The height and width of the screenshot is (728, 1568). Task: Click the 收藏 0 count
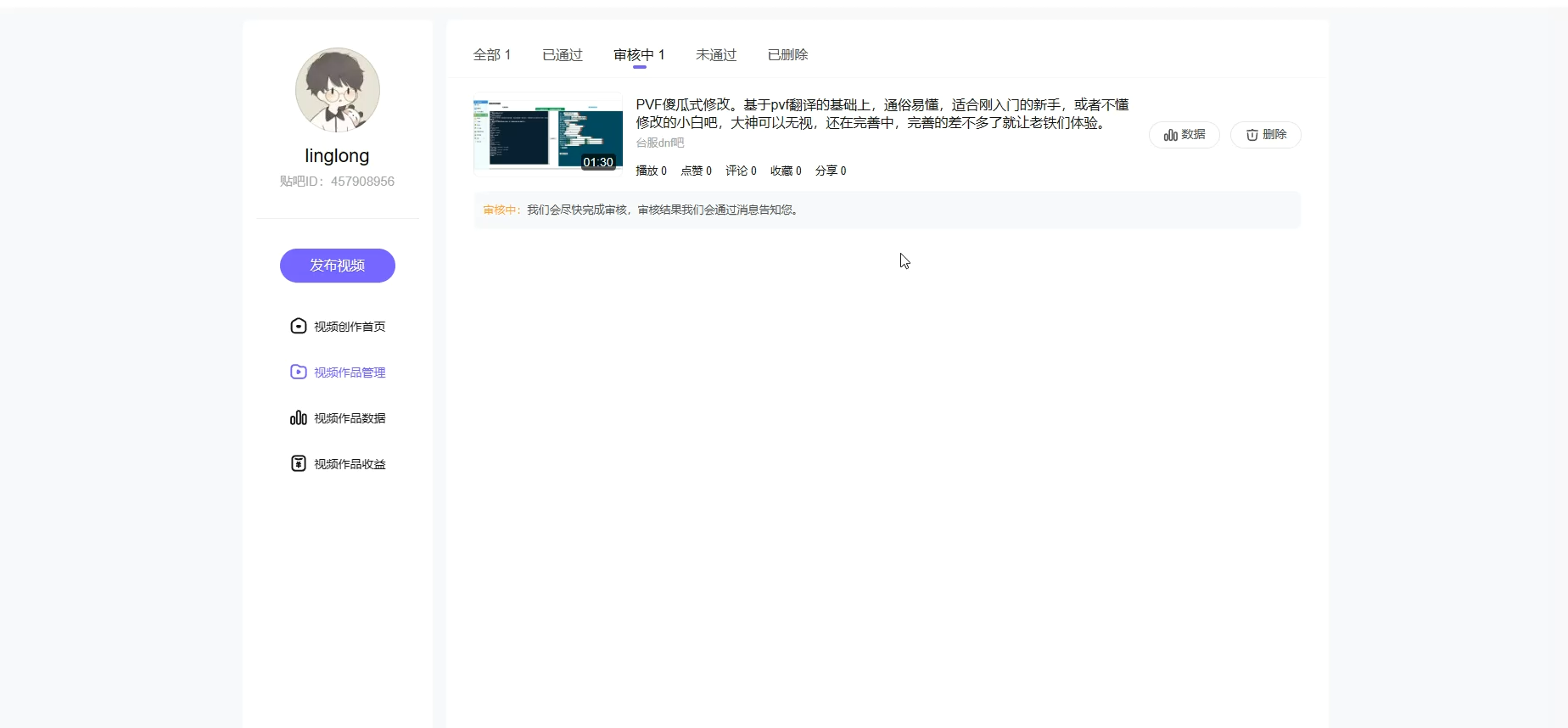[787, 171]
